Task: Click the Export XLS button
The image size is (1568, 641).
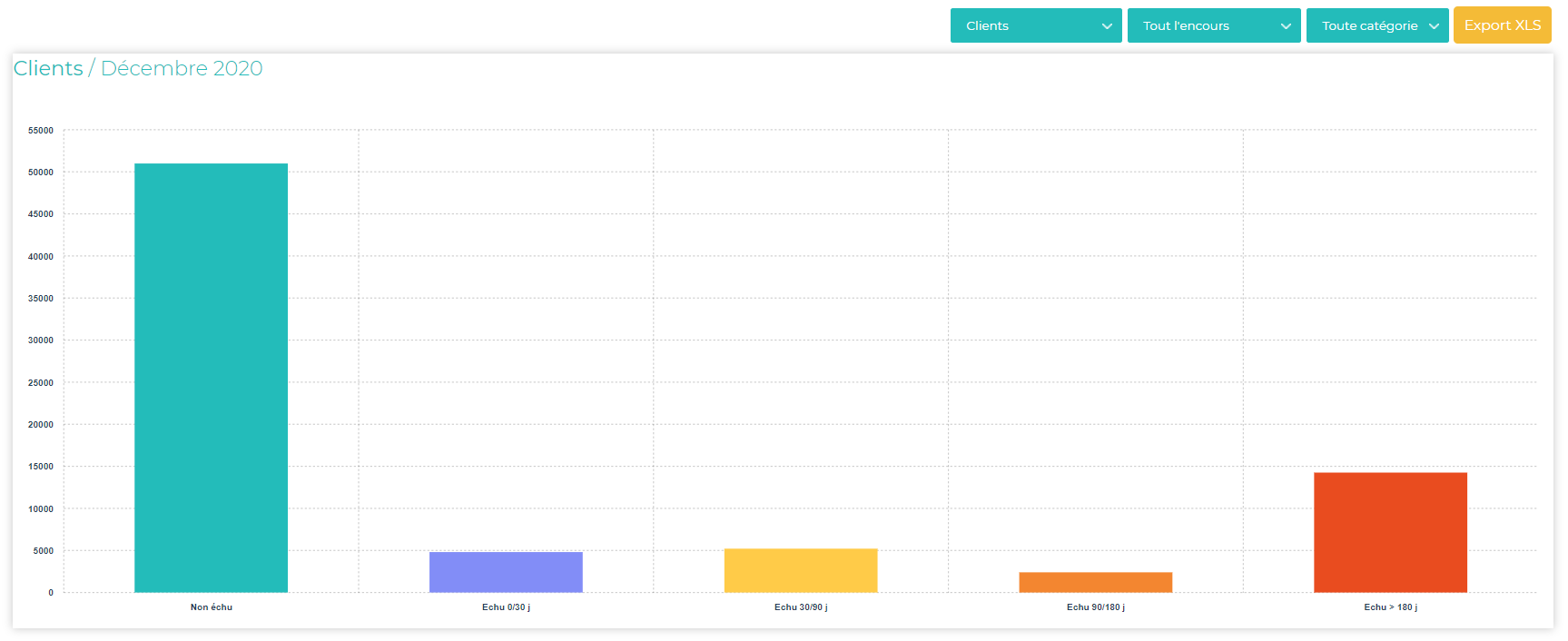Action: point(1503,25)
